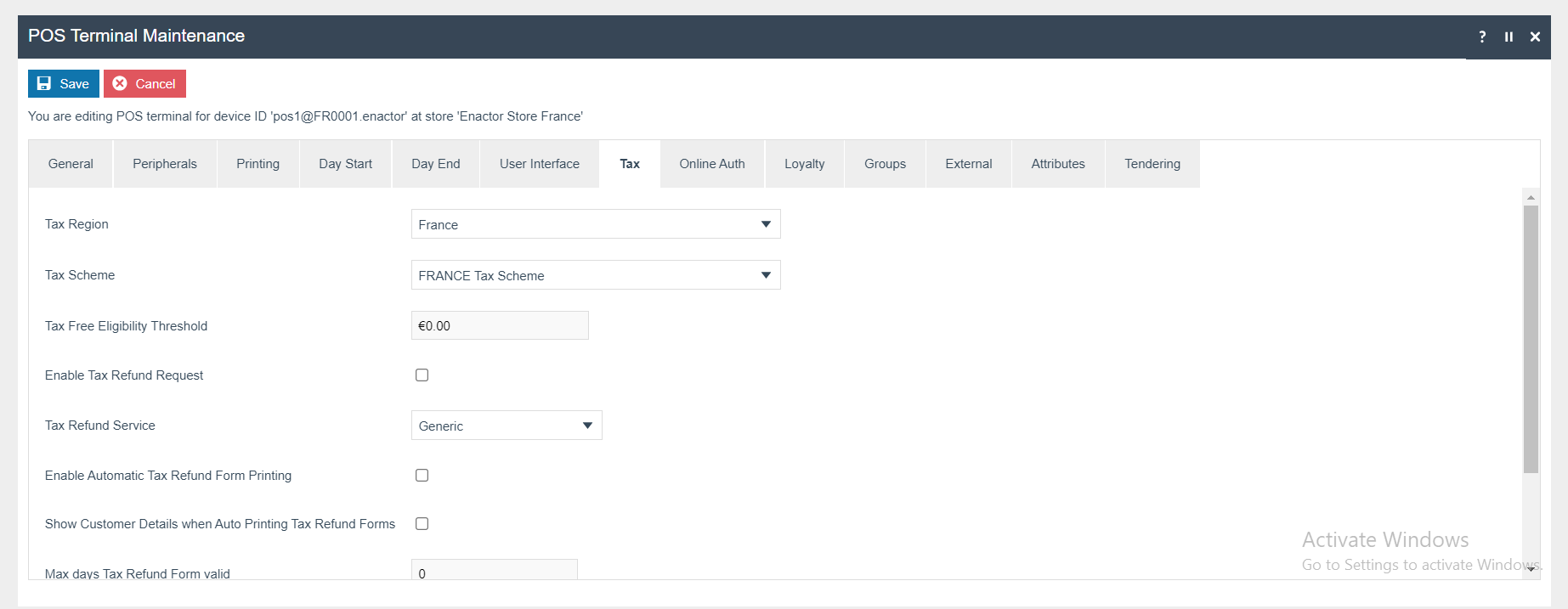1568x609 pixels.
Task: Click the Save button
Action: point(64,83)
